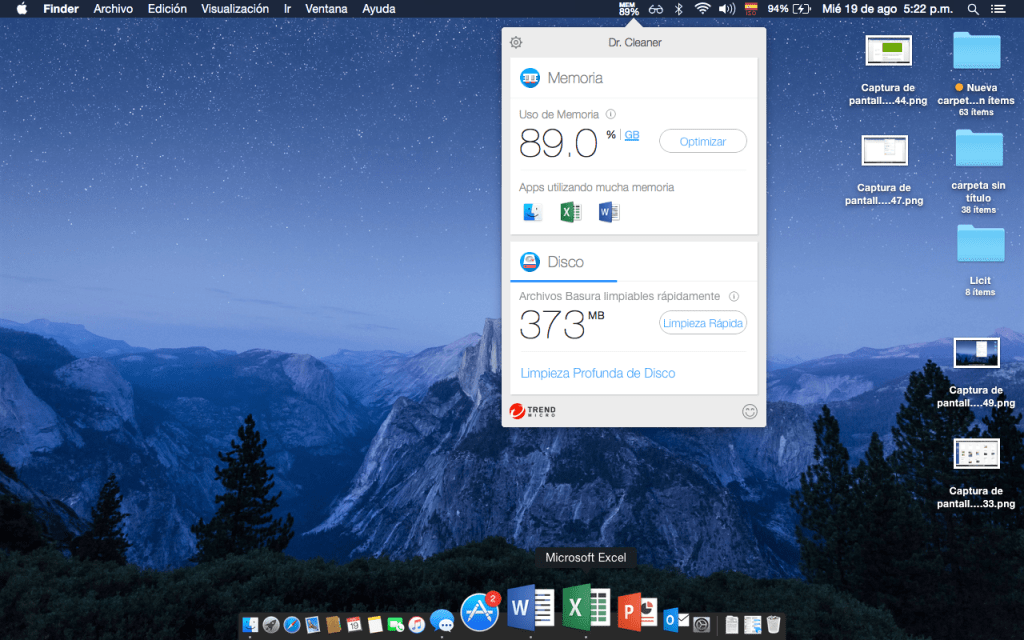Click the smiley feedback icon

click(x=749, y=411)
